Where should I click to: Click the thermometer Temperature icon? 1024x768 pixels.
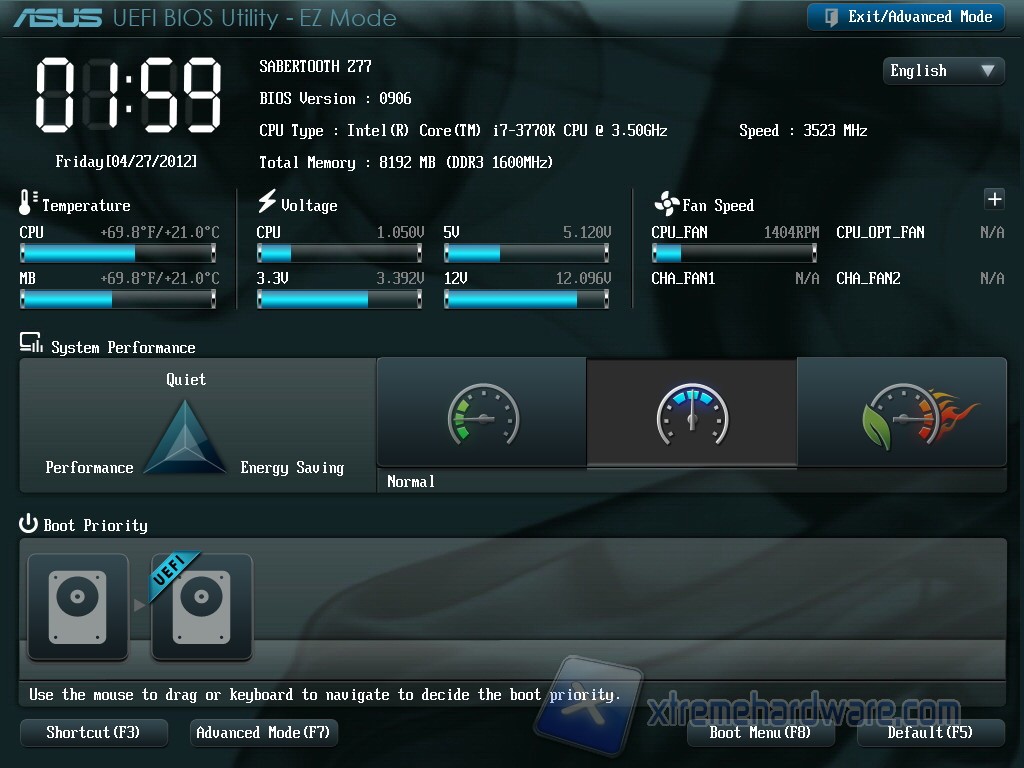click(27, 203)
